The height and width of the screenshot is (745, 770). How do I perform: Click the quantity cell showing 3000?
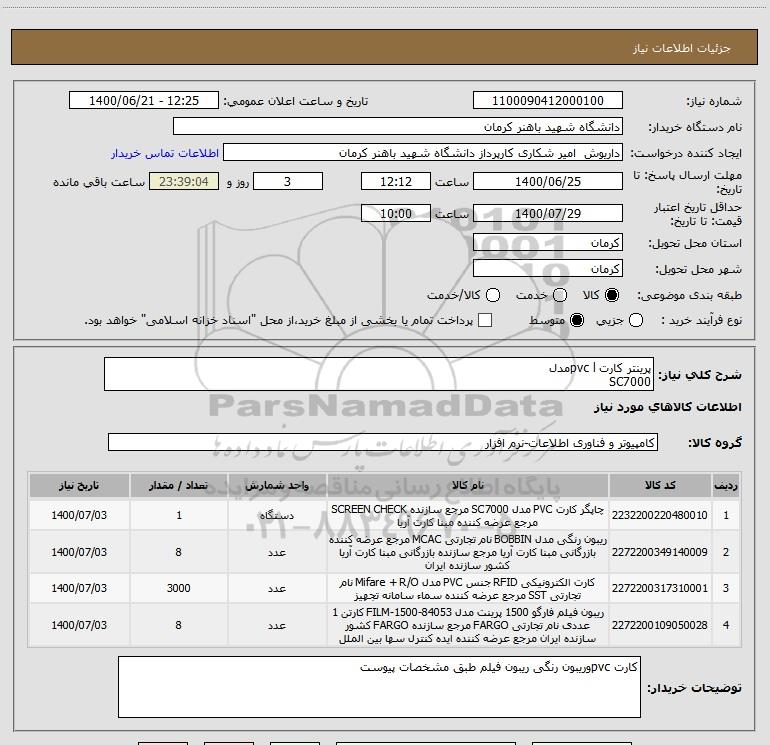coord(178,588)
